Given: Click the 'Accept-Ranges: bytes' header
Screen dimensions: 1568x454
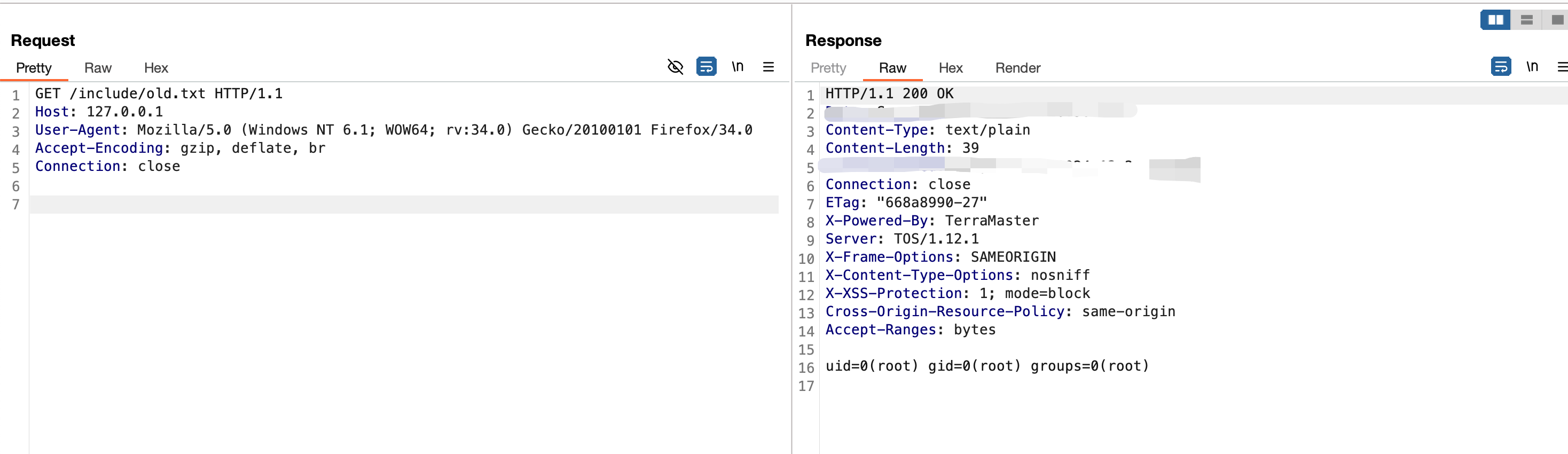Looking at the screenshot, I should pyautogui.click(x=911, y=331).
